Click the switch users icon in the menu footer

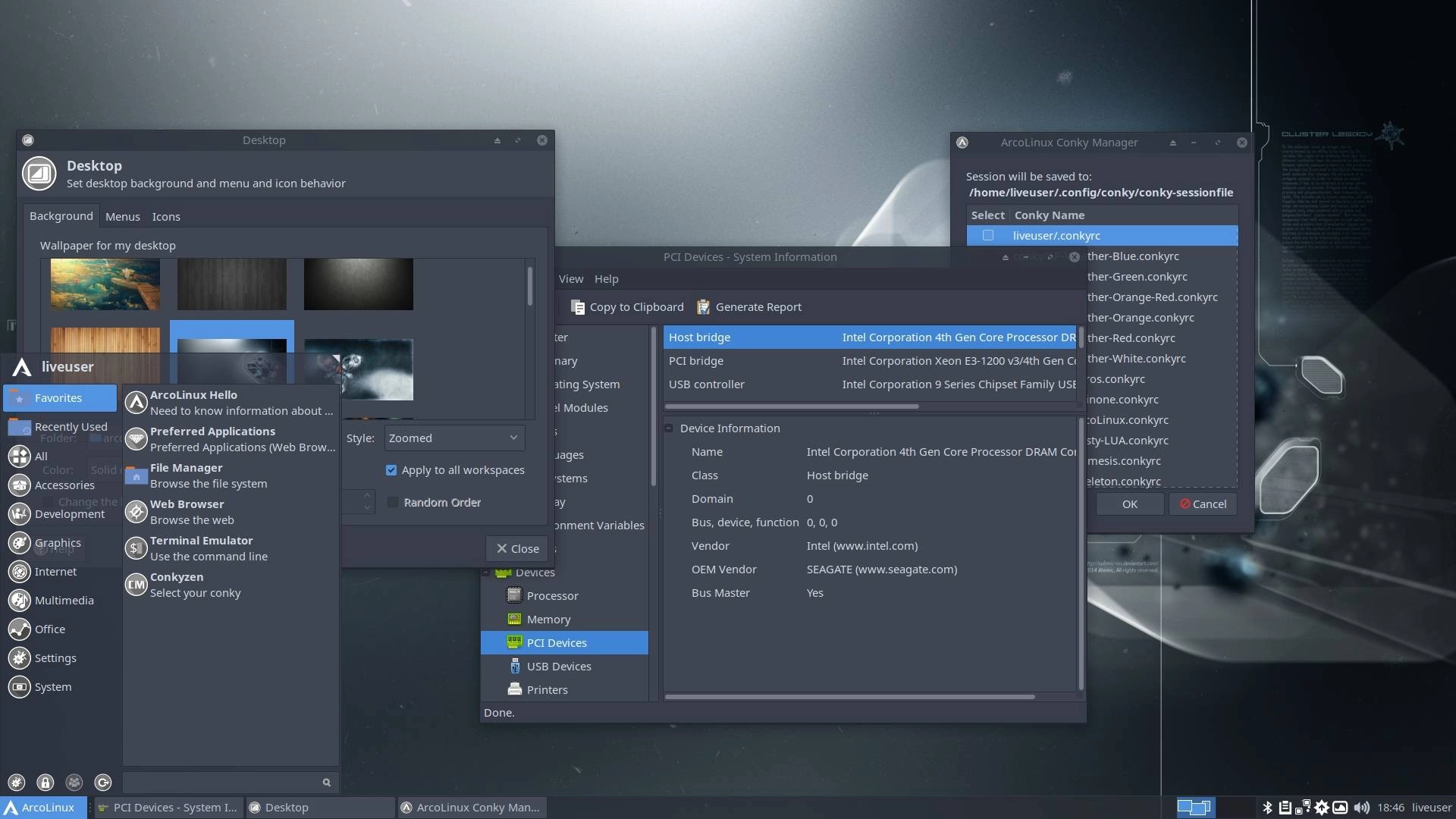tap(74, 783)
